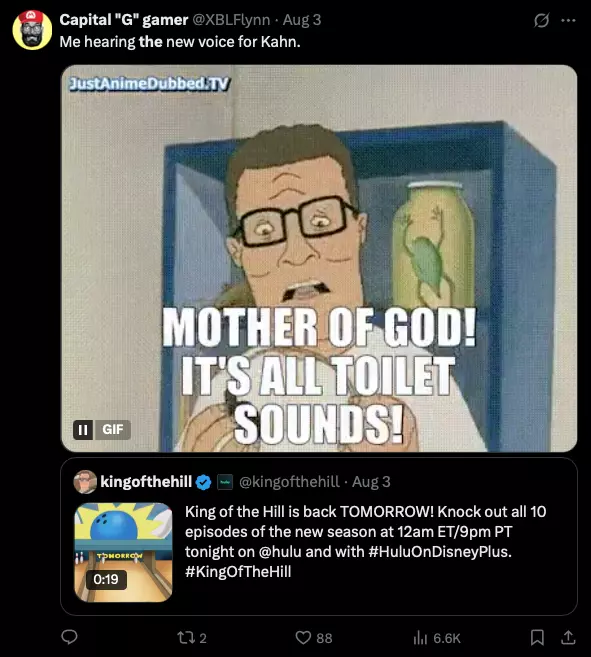Open the Aug 3 tweet timestamp
The width and height of the screenshot is (591, 657).
pyautogui.click(x=302, y=20)
